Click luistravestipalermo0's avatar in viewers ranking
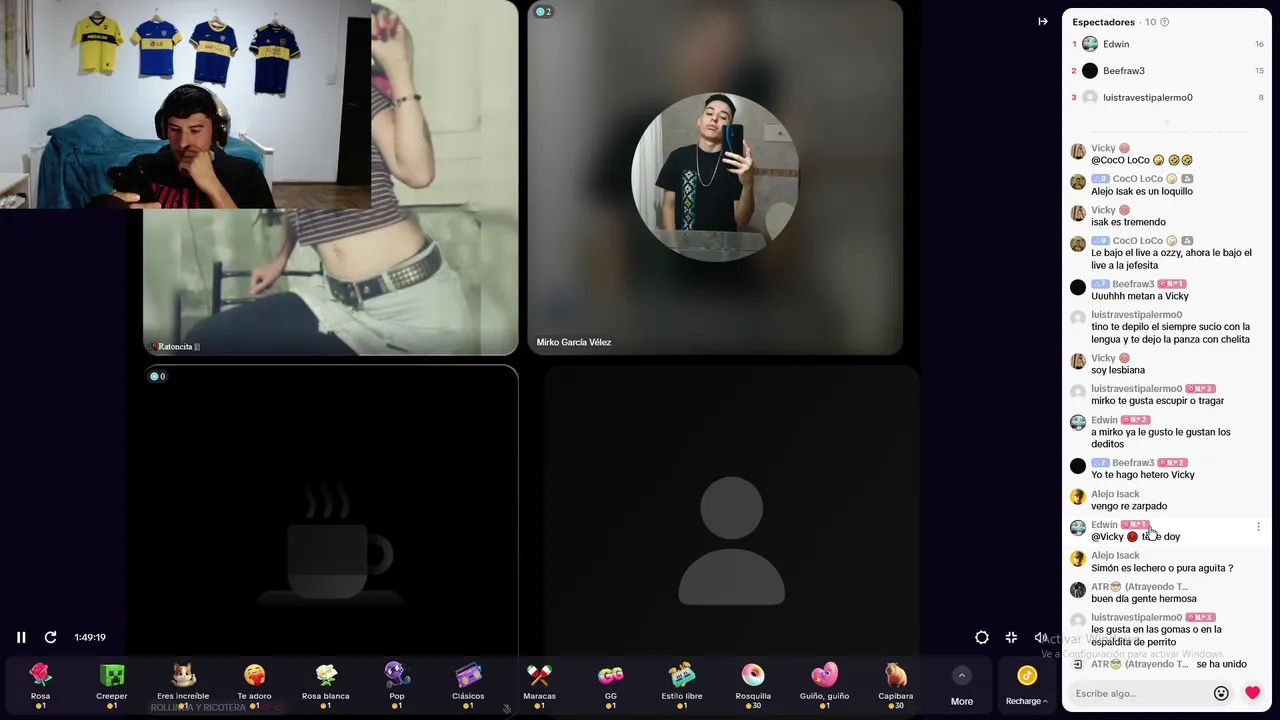 (x=1090, y=97)
